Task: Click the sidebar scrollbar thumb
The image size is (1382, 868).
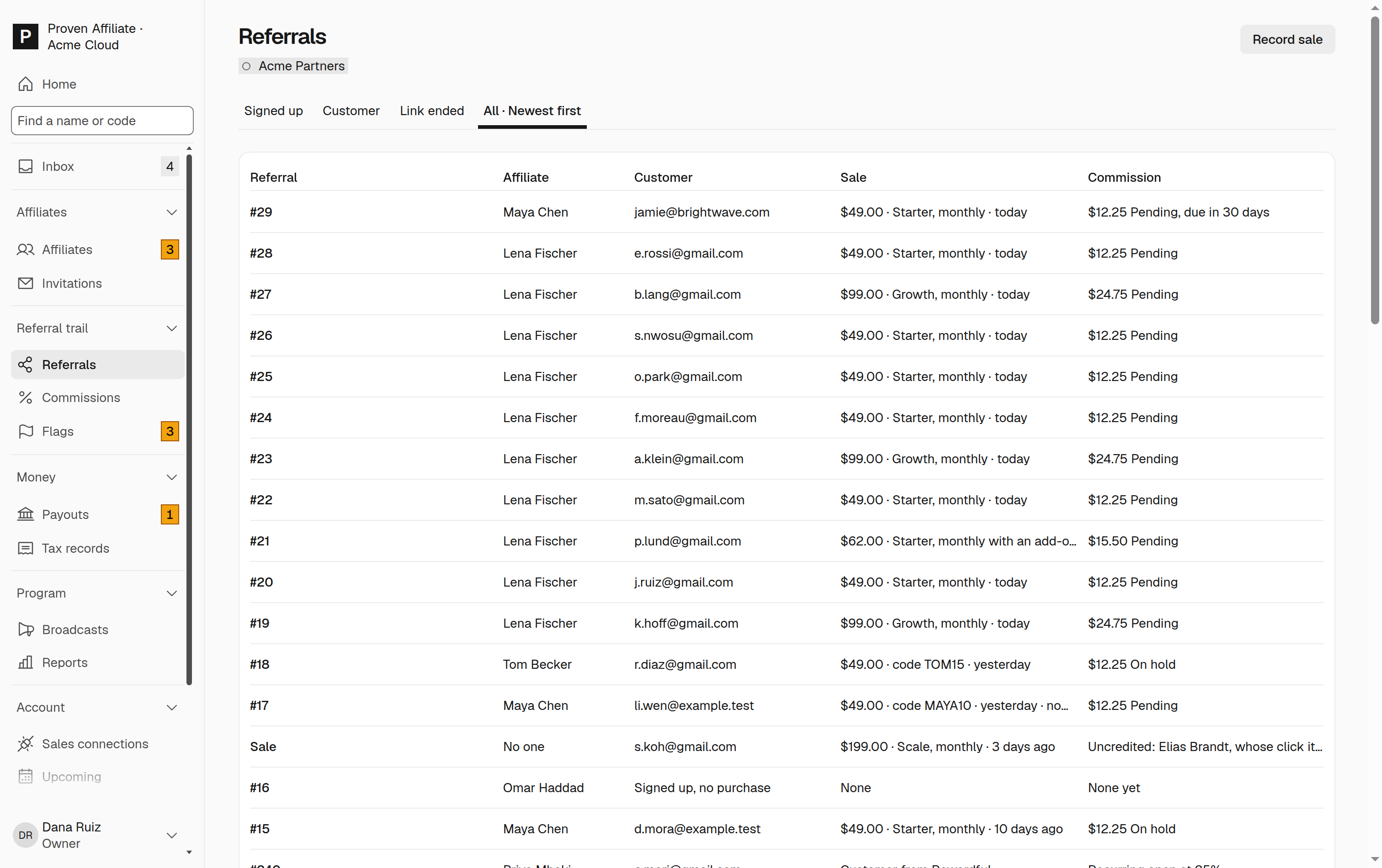Action: (x=189, y=419)
